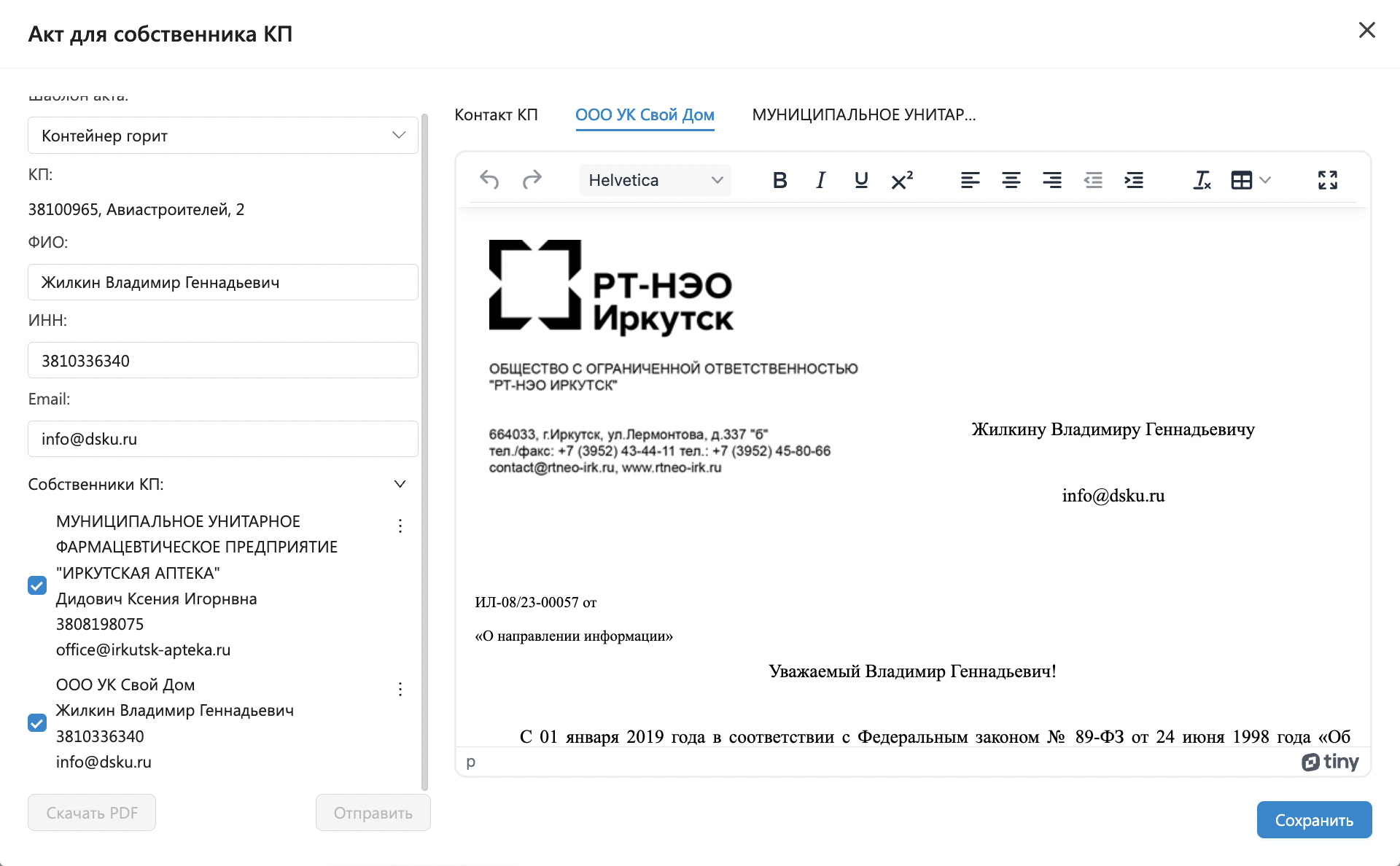Clear text formatting

(1202, 180)
